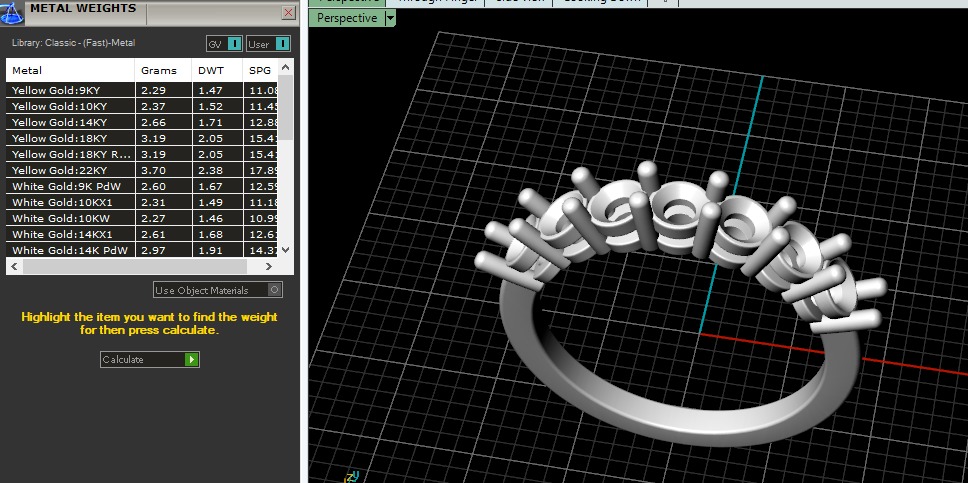Click the 2.66 grams cell
The width and height of the screenshot is (968, 483).
163,122
